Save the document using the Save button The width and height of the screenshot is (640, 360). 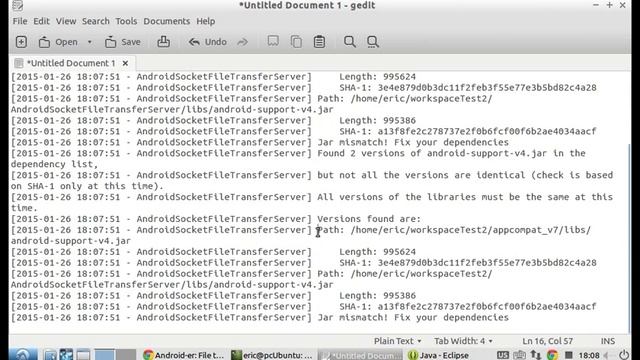pyautogui.click(x=122, y=42)
